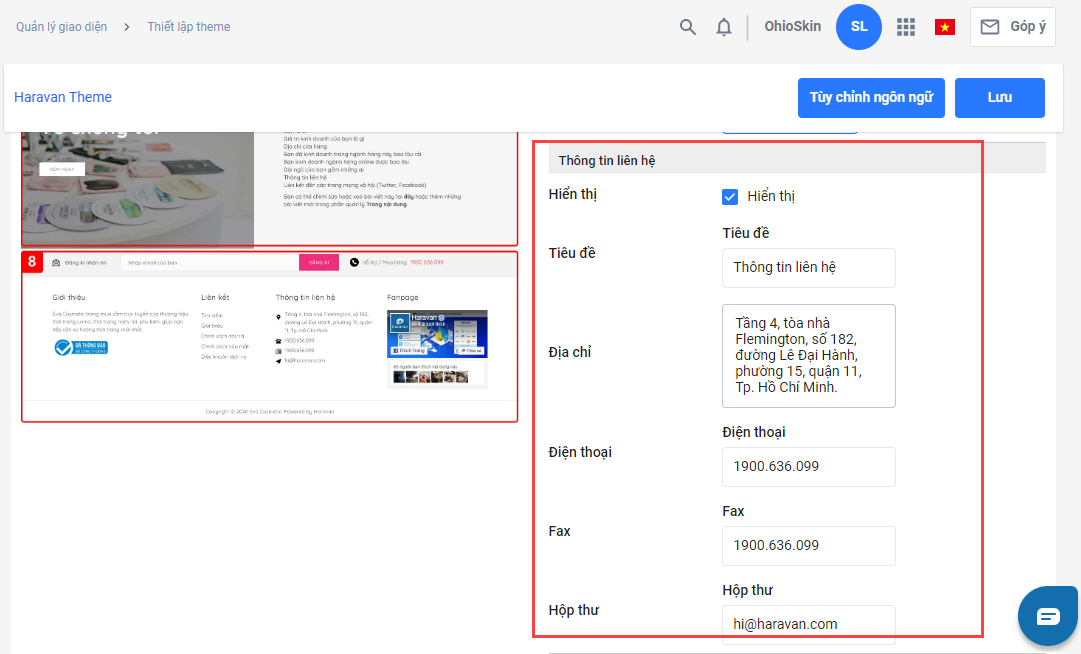
Task: Switch language via the Vietnam flag icon
Action: pyautogui.click(x=944, y=27)
